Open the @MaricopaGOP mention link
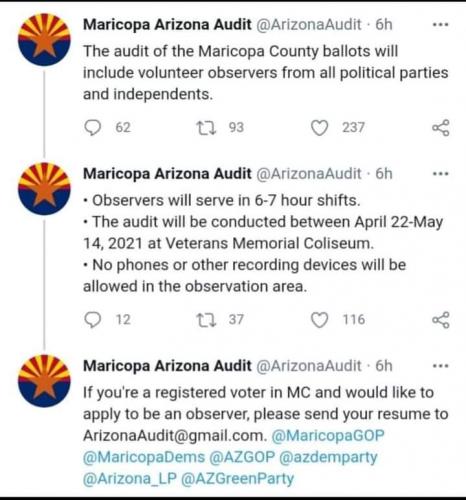This screenshot has height=500, width=466. tap(328, 436)
